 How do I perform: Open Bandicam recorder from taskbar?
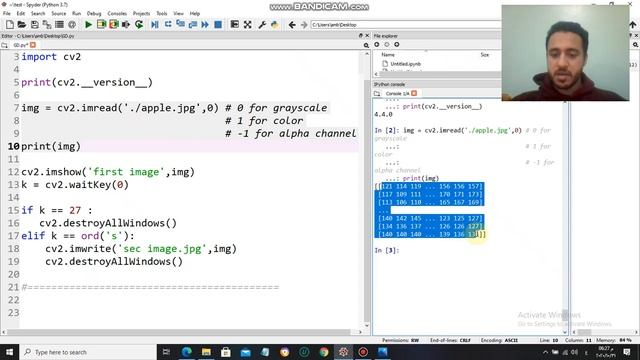click(x=363, y=352)
